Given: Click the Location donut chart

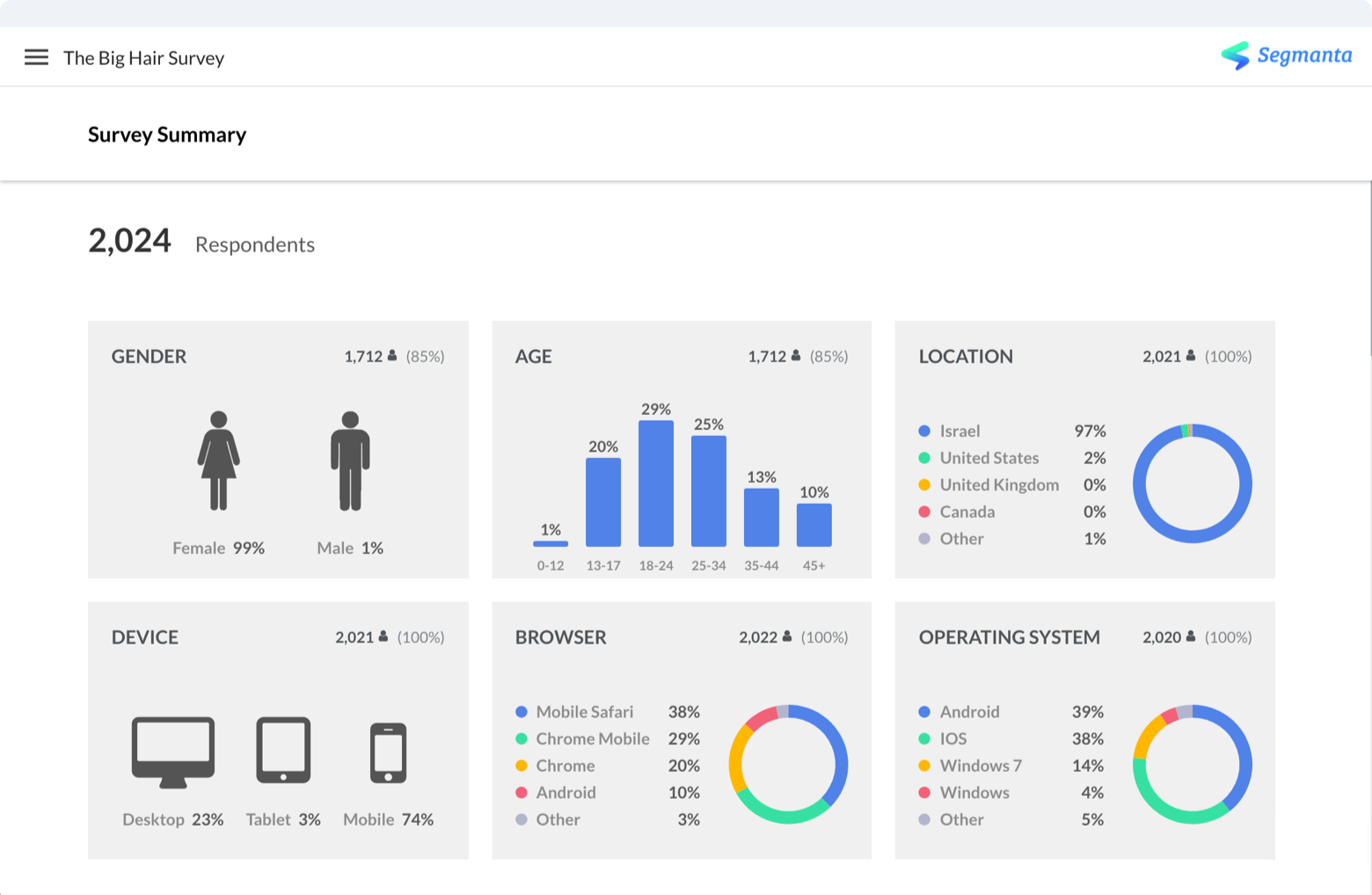Looking at the screenshot, I should point(1192,484).
